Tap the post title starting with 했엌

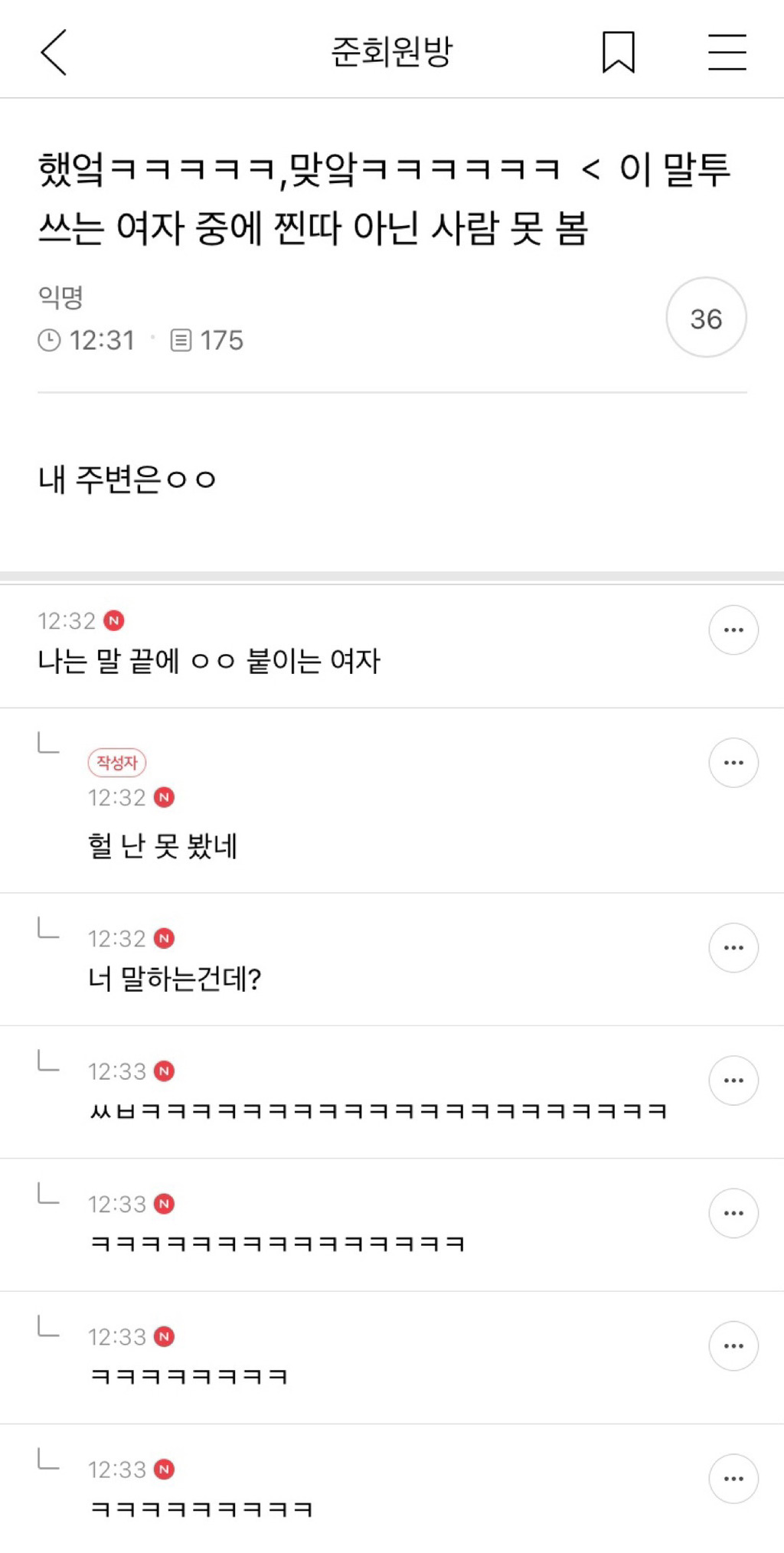pyautogui.click(x=383, y=198)
